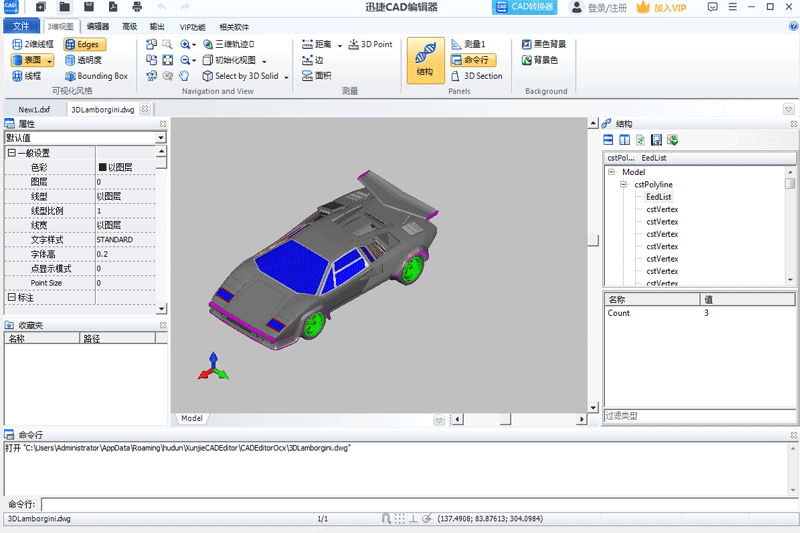Switch to the 输出 ribbon tab
Image resolution: width=800 pixels, height=533 pixels.
[x=157, y=27]
